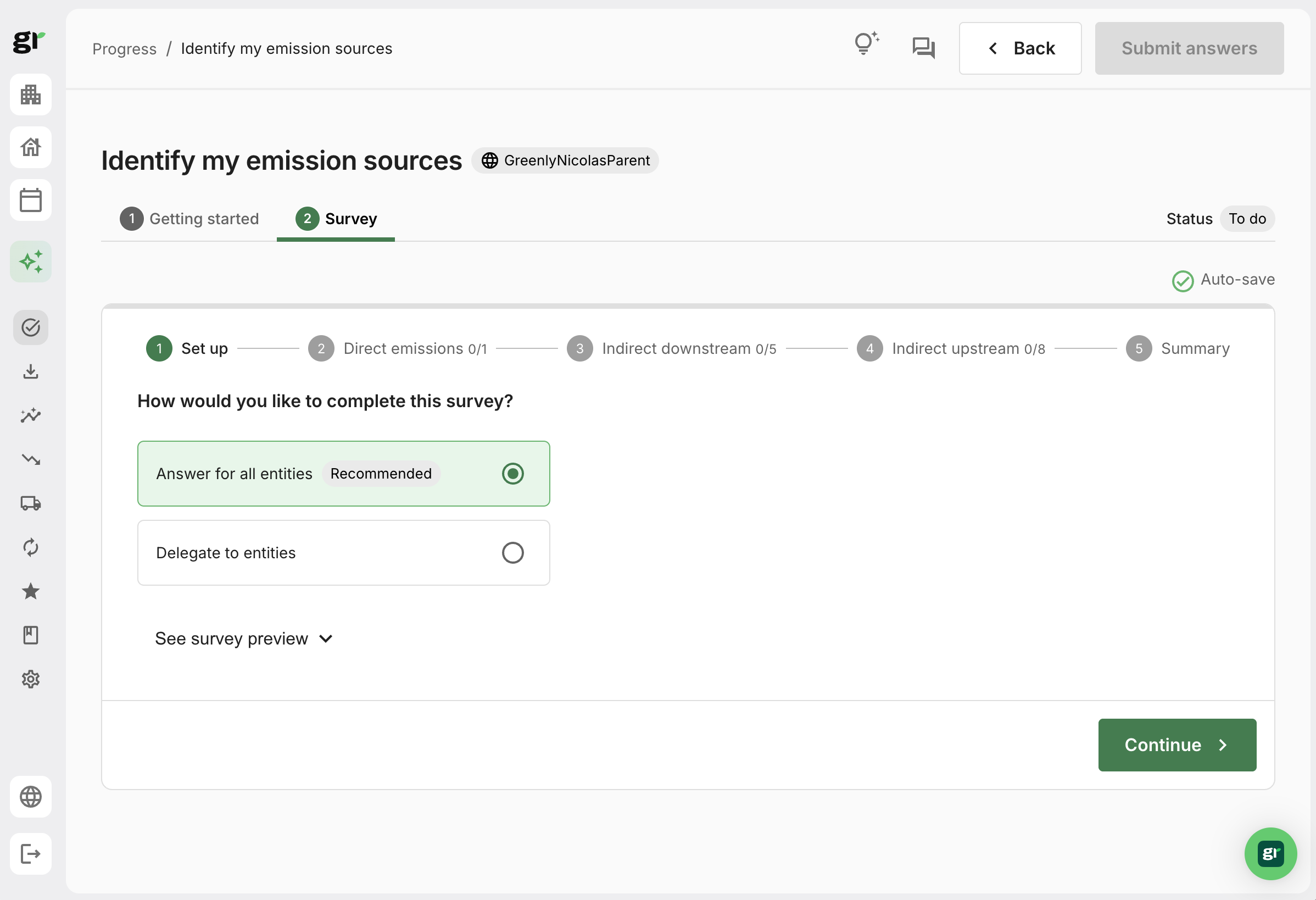
Task: Open the lightbulb tips icon in header
Action: click(866, 43)
